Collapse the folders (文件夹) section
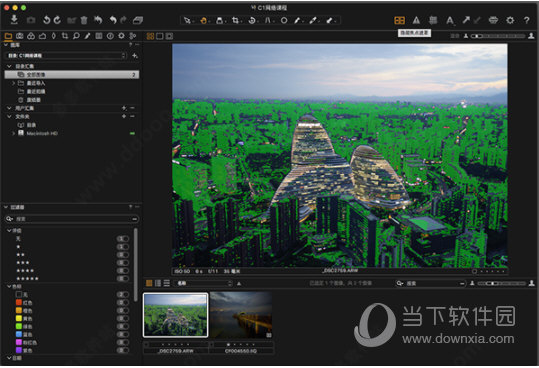 click(9, 116)
